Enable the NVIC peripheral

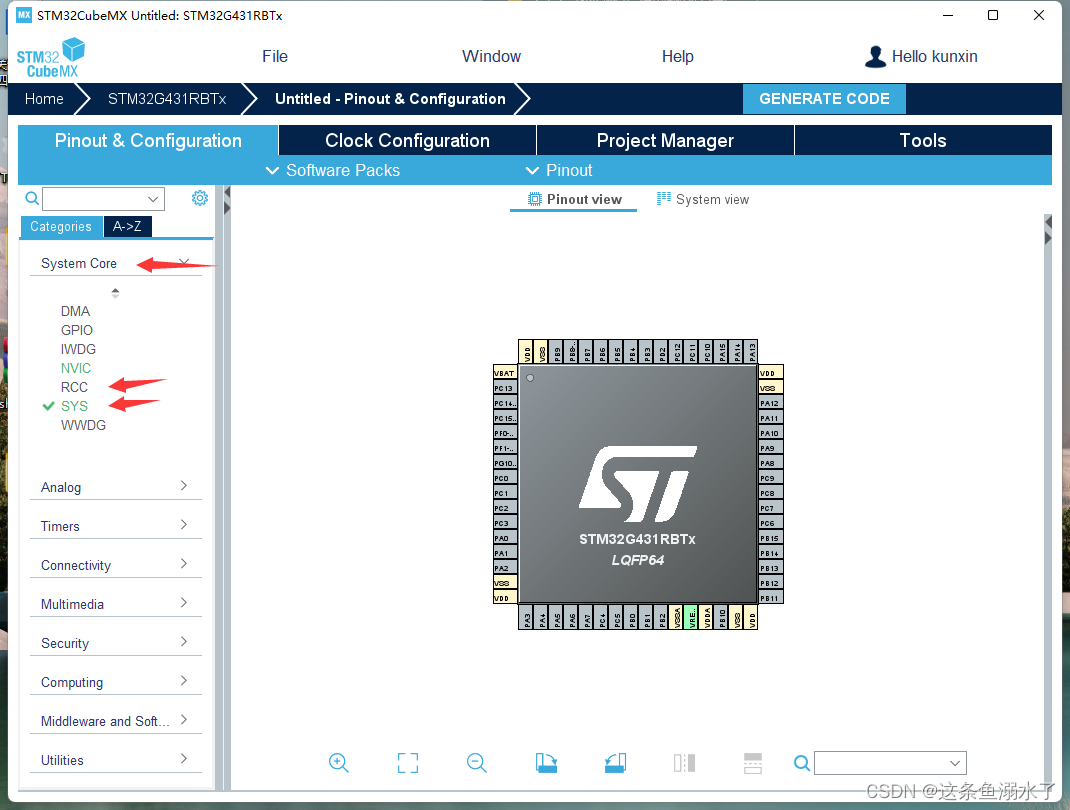(76, 368)
